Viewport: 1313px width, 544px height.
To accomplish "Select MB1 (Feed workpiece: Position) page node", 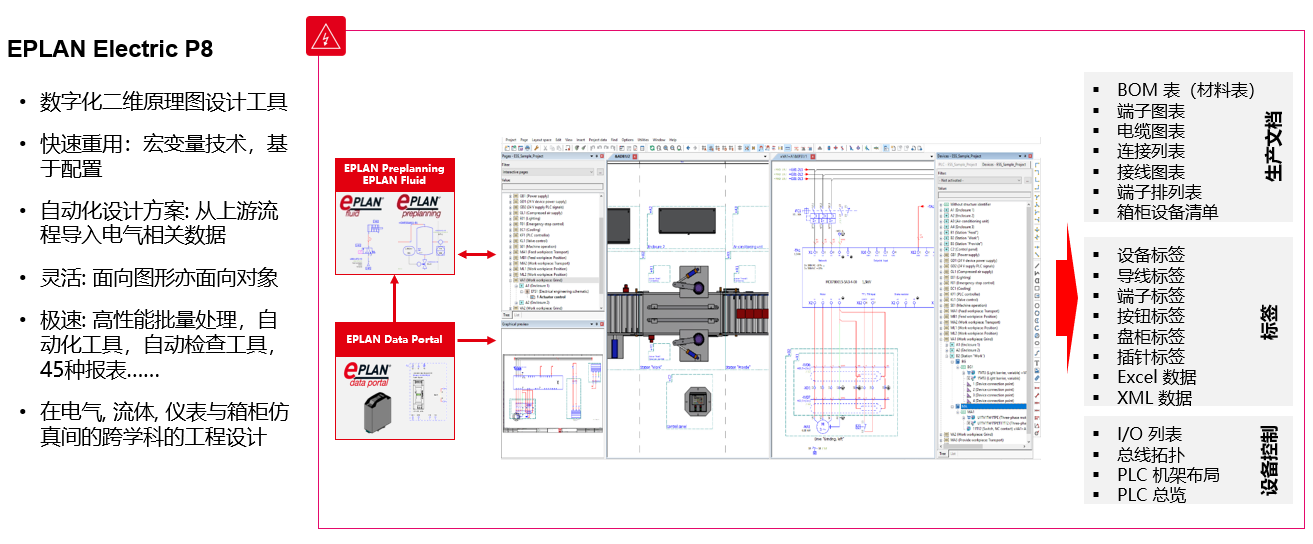I will point(544,258).
